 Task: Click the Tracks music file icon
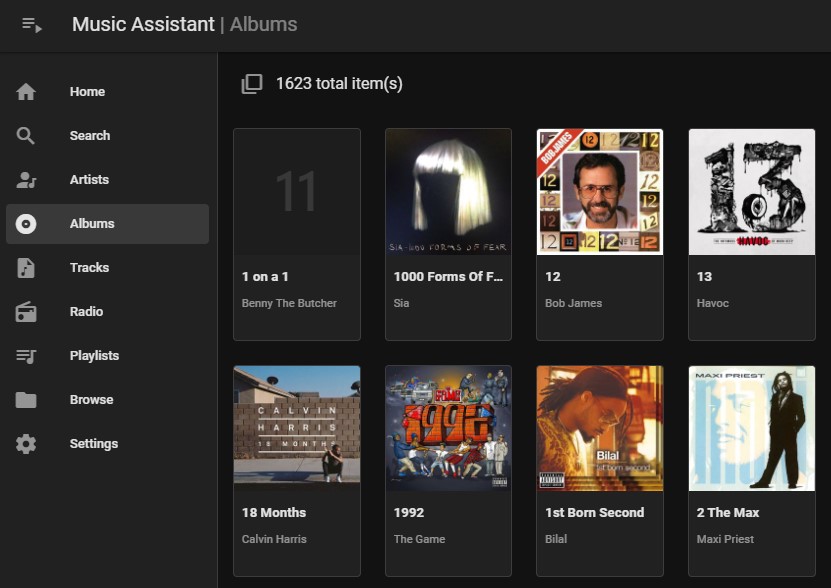26,268
